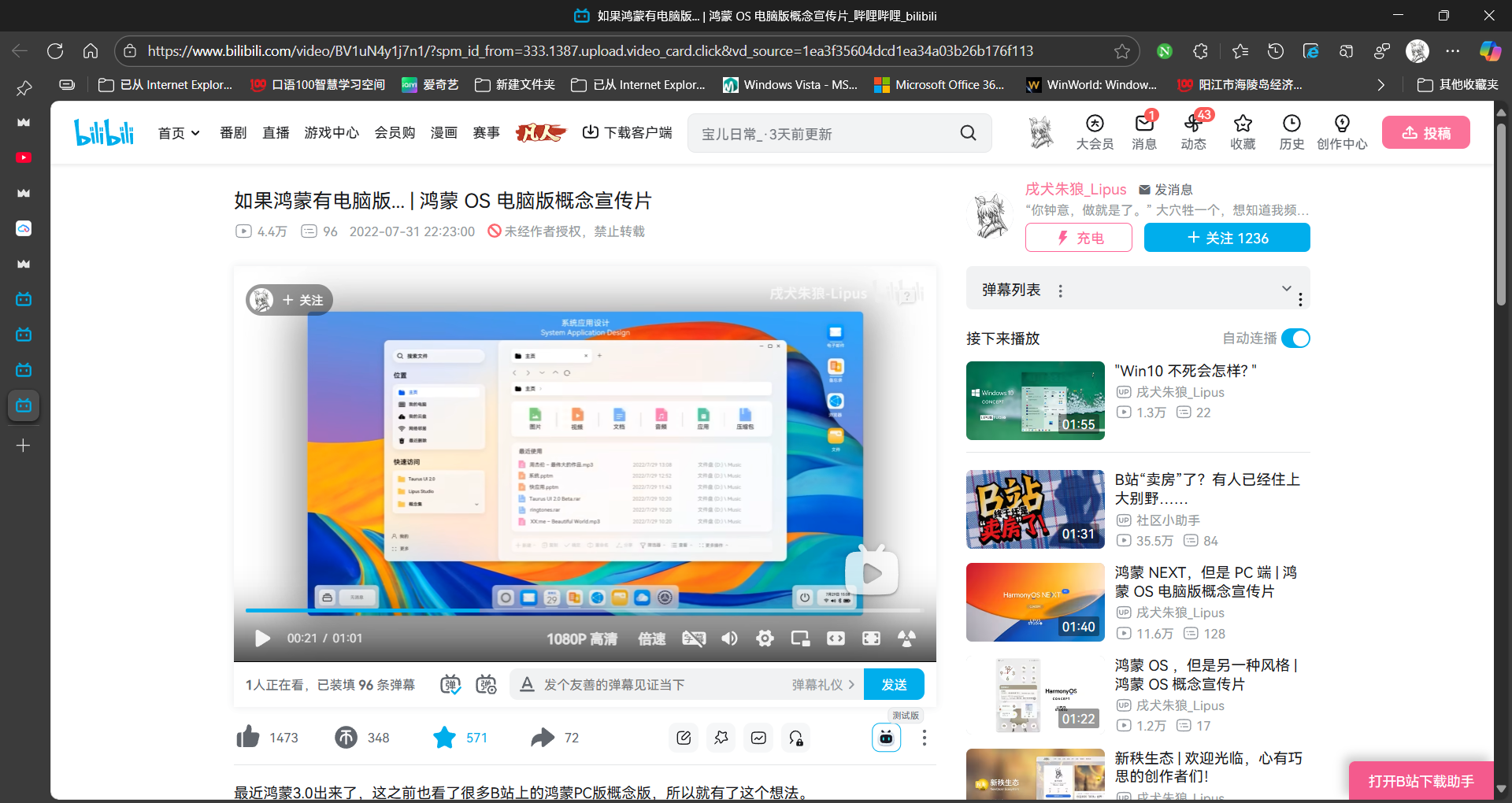Open the 历史 history icon
Viewport: 1512px width, 803px height.
1291,132
